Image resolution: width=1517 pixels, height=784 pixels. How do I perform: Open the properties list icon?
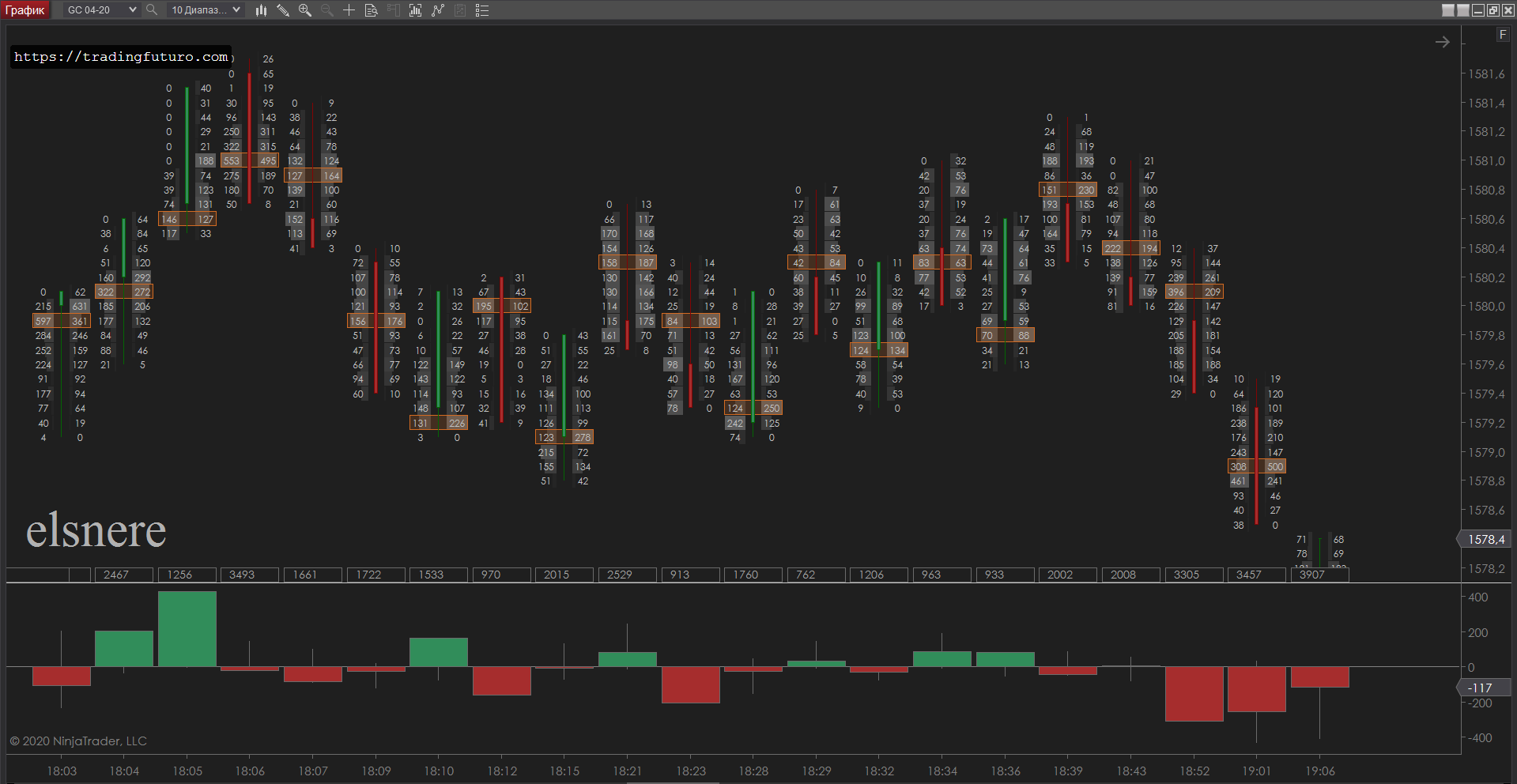coord(482,10)
